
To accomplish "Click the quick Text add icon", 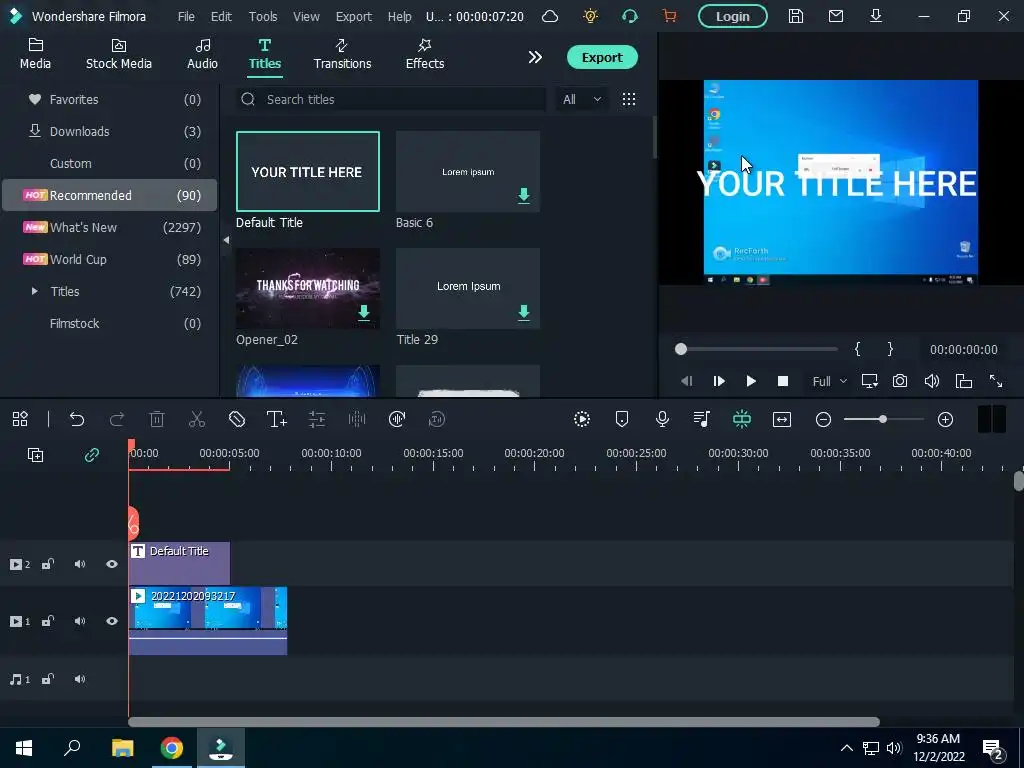I will (276, 419).
